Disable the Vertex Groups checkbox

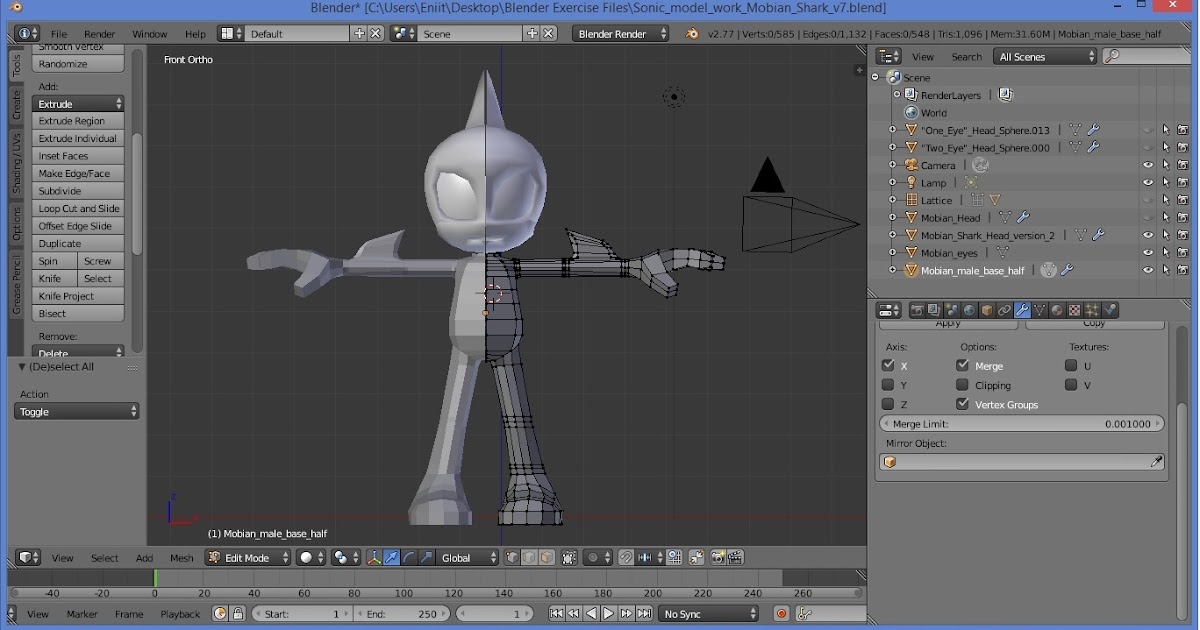[x=962, y=404]
